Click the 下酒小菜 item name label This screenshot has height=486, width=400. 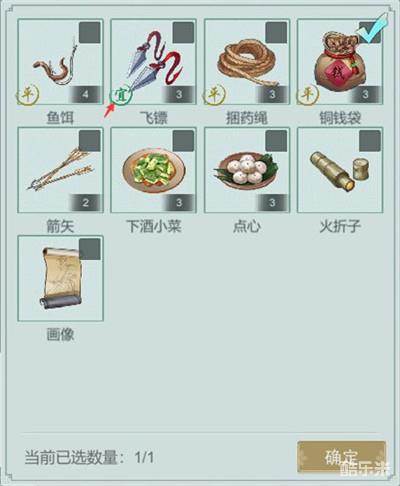[x=154, y=226]
